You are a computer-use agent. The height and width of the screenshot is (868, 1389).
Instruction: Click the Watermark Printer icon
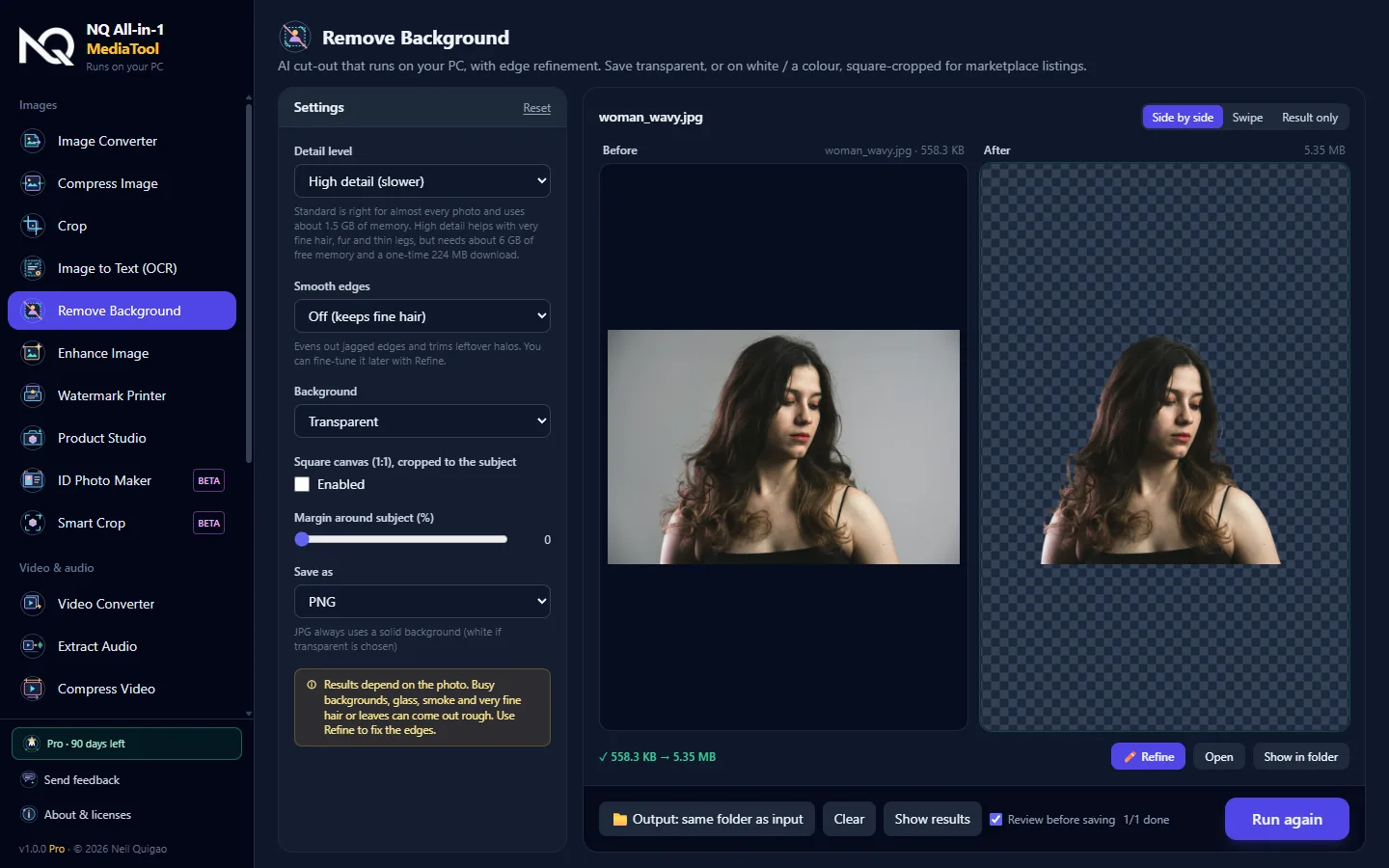[x=33, y=395]
